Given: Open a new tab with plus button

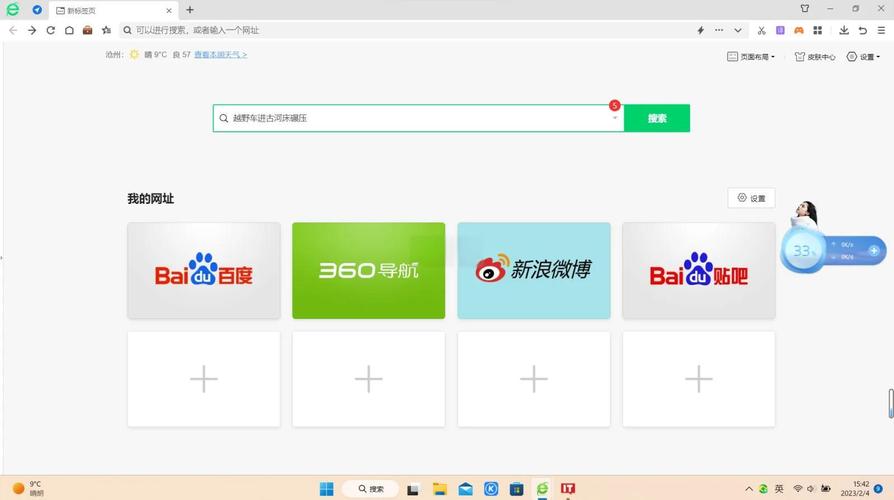Looking at the screenshot, I should [190, 10].
